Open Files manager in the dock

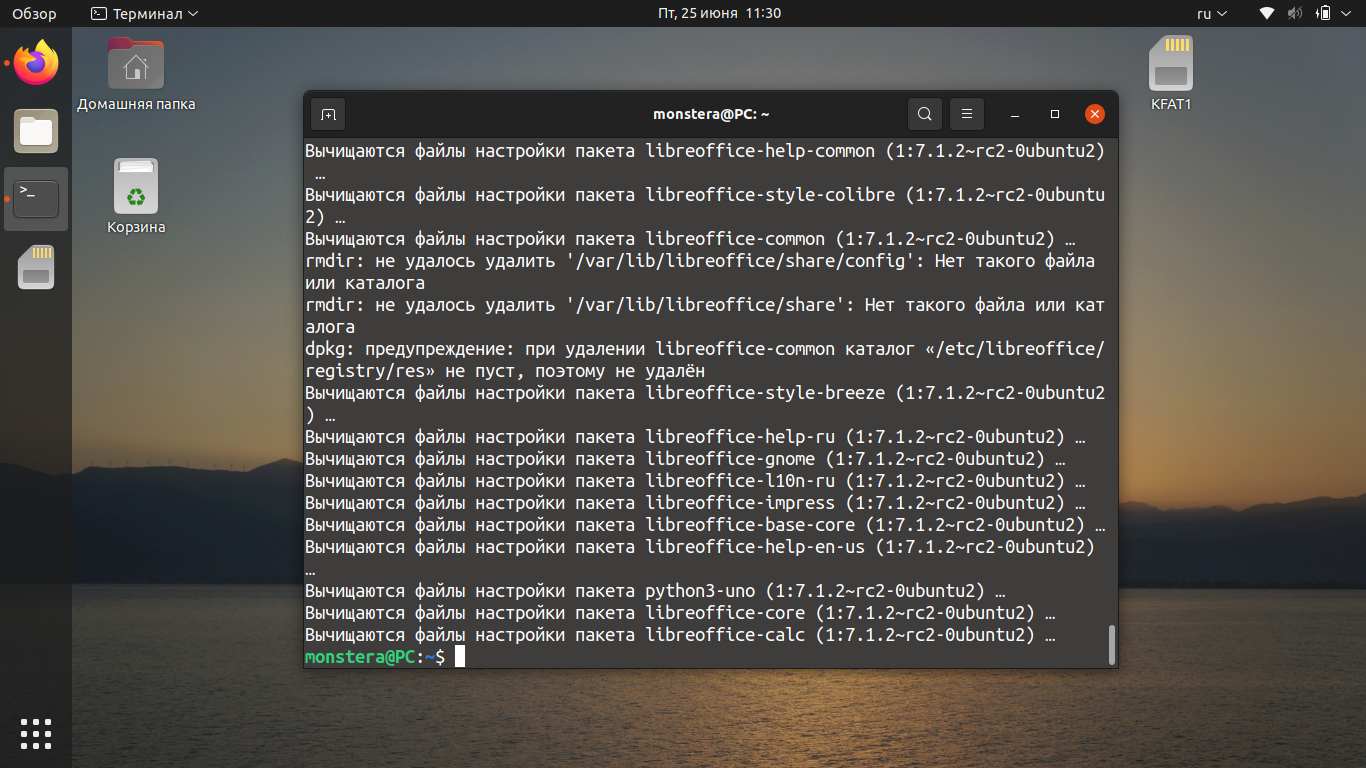click(36, 131)
